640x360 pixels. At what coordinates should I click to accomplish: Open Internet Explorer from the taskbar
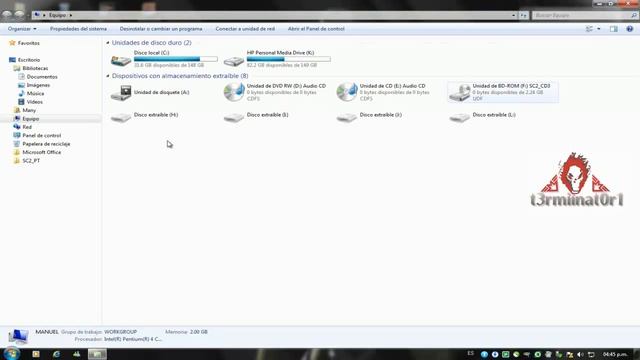pos(56,354)
